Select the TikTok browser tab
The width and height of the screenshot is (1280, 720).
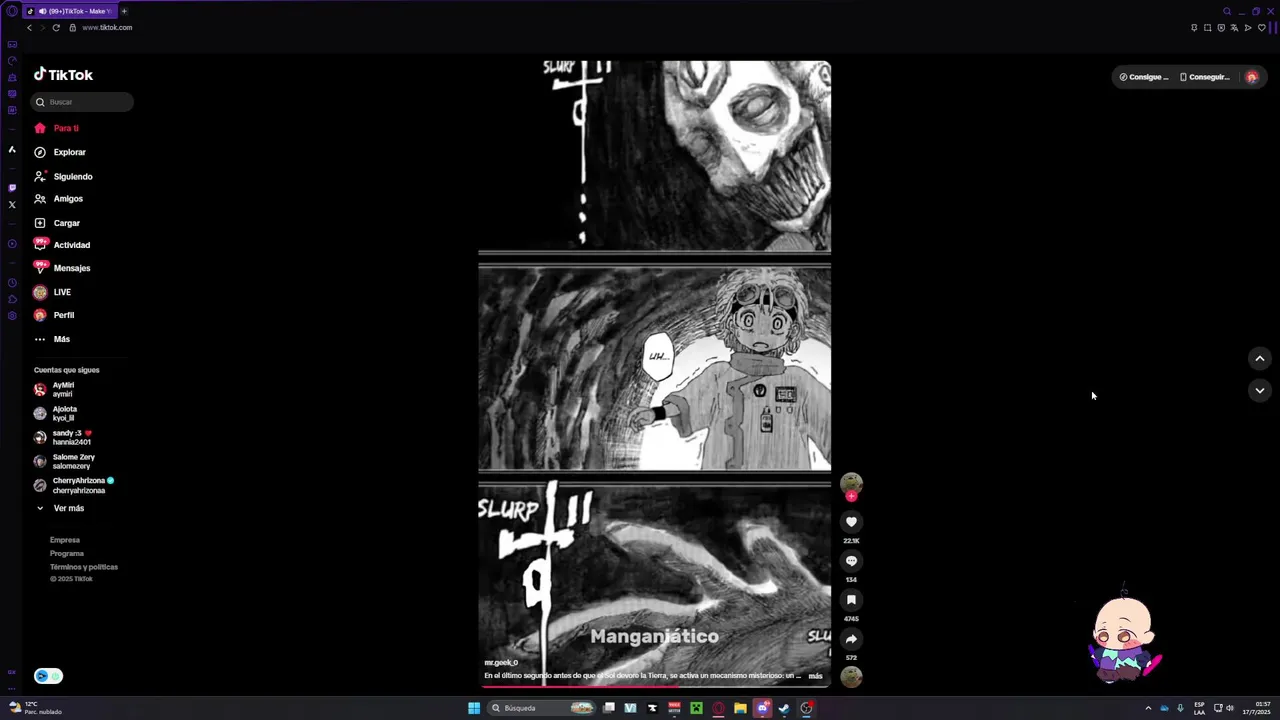[68, 11]
